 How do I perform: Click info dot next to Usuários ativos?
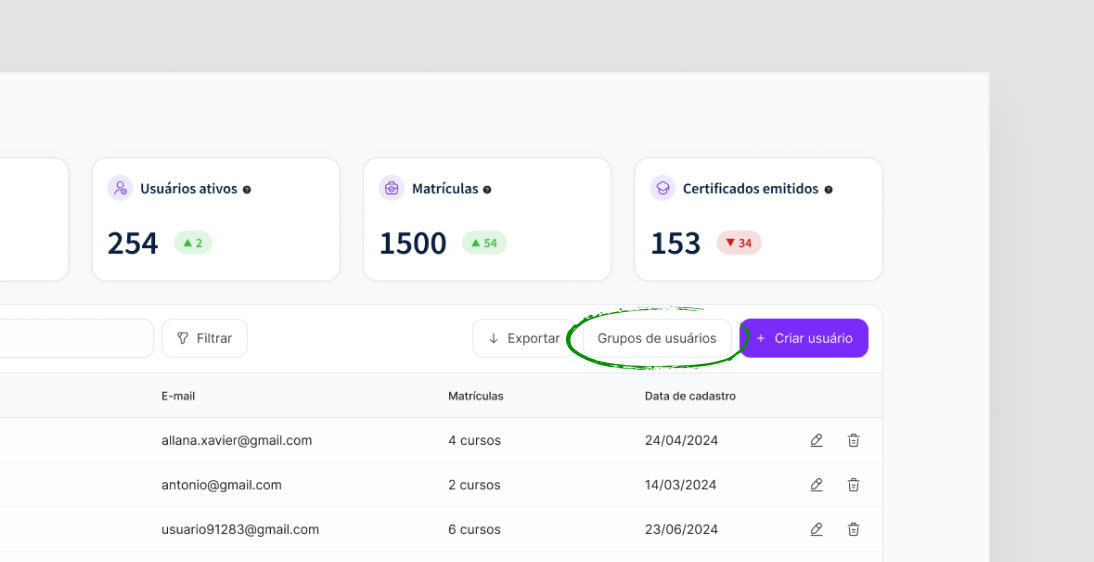click(247, 189)
